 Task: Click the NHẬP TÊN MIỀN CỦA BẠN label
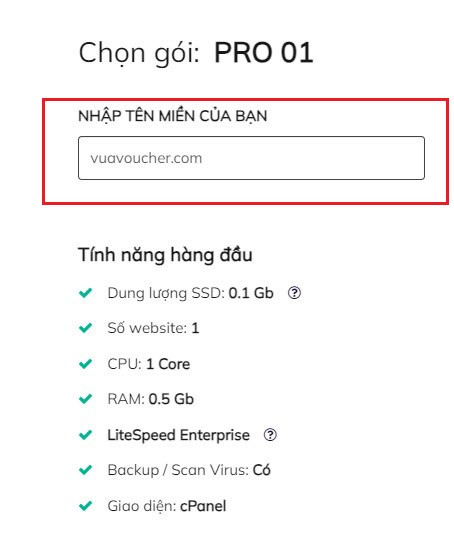pos(173,116)
